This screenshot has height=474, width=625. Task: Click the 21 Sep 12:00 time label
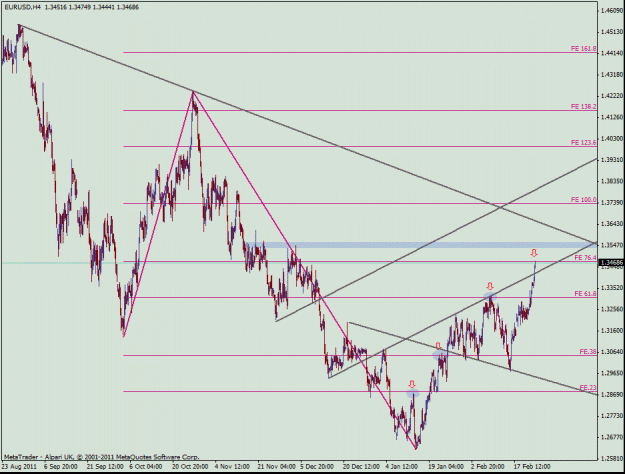click(105, 466)
